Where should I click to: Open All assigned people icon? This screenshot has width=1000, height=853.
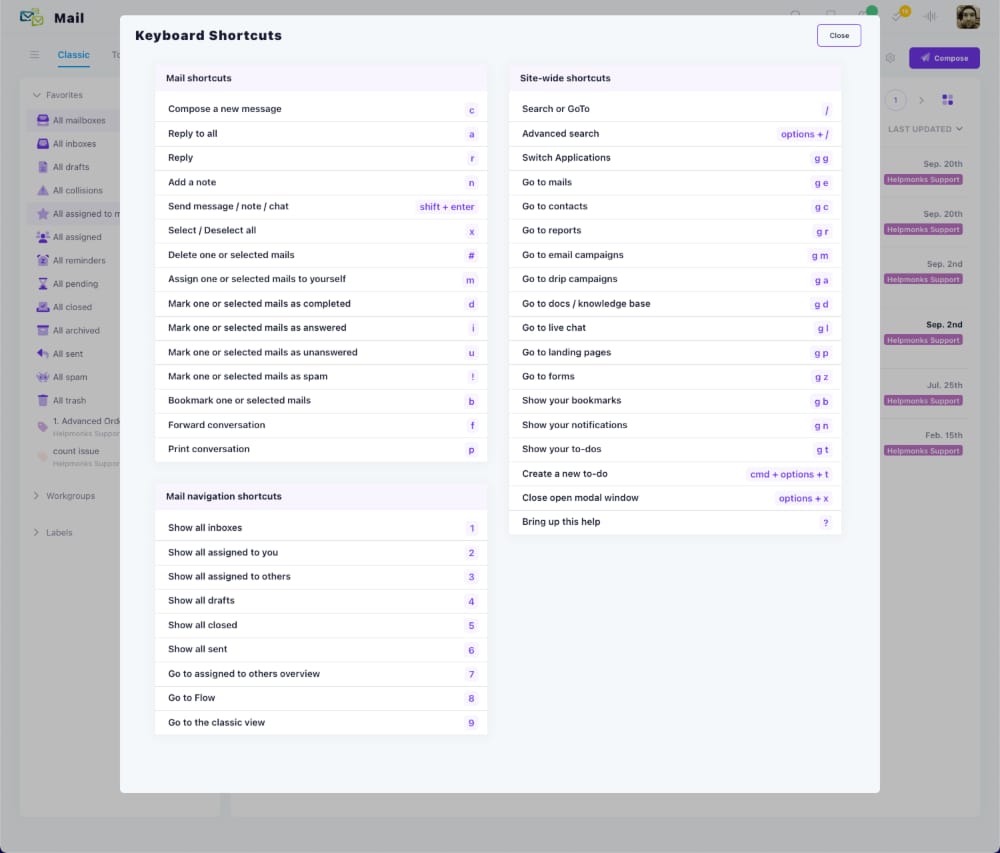point(43,237)
